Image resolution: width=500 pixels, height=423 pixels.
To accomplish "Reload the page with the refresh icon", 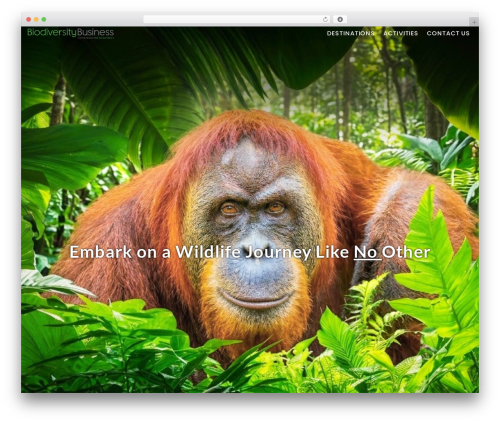I will 325,20.
